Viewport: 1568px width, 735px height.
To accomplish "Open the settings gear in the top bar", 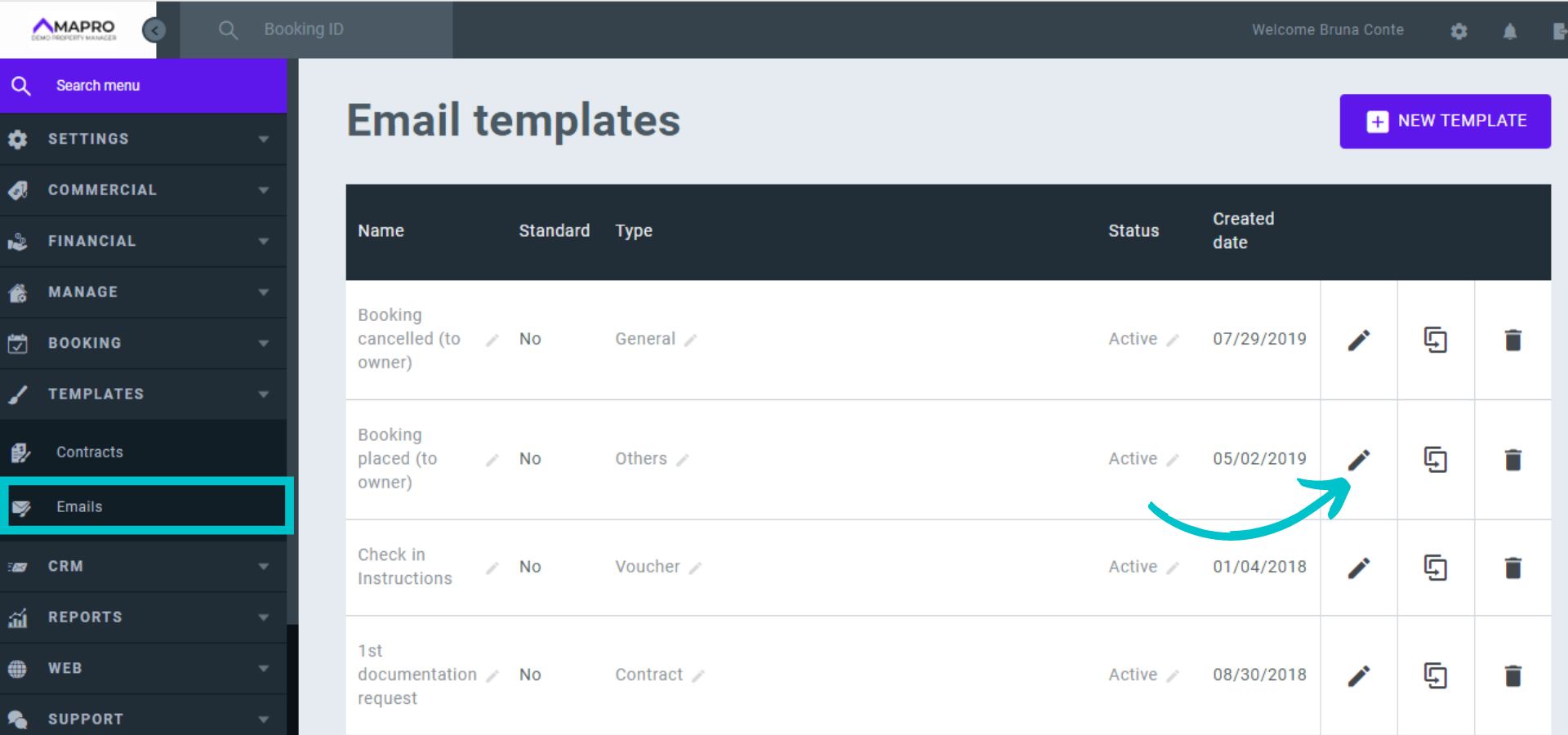I will tap(1459, 31).
